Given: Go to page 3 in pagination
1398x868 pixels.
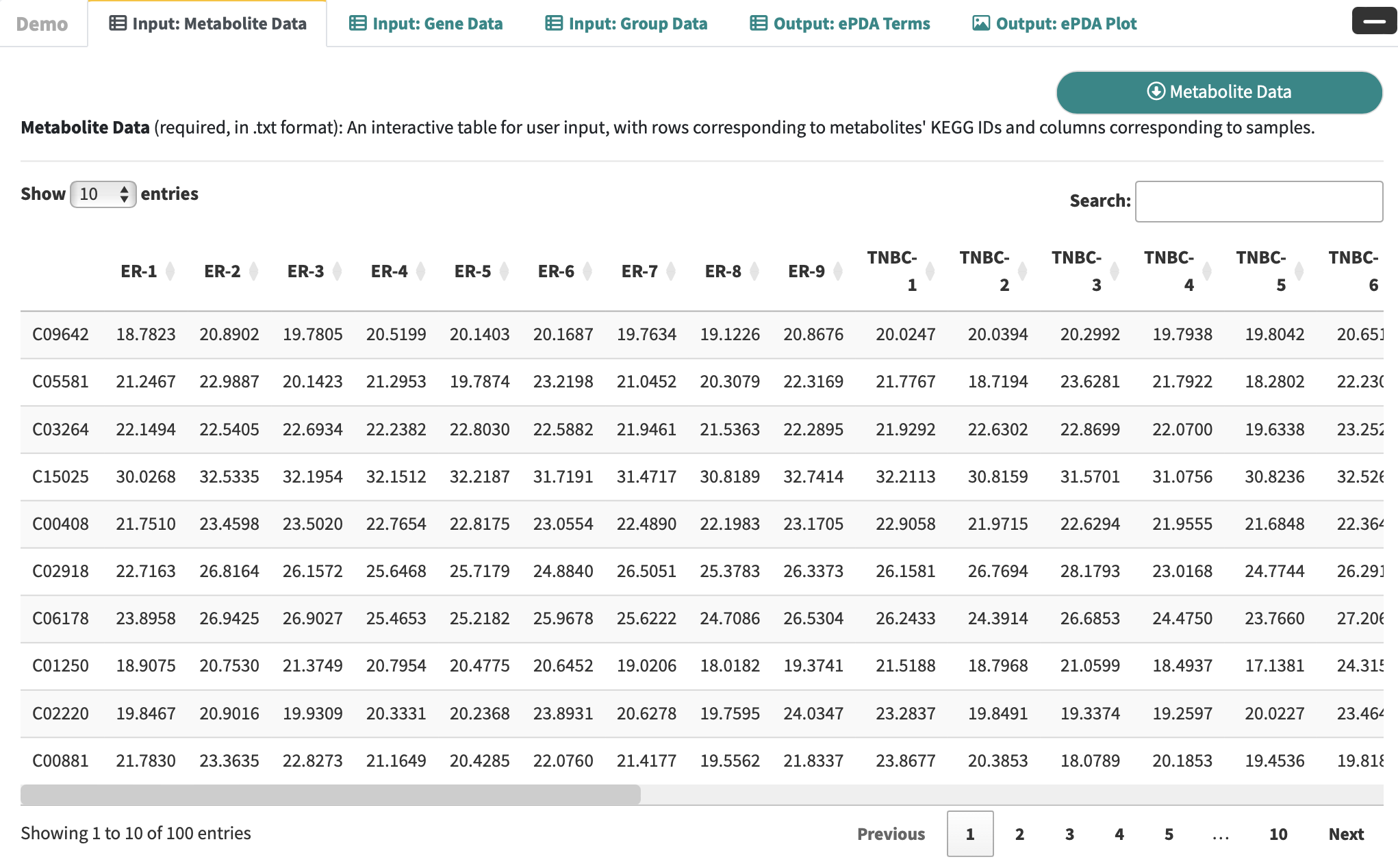Looking at the screenshot, I should pos(1069,834).
